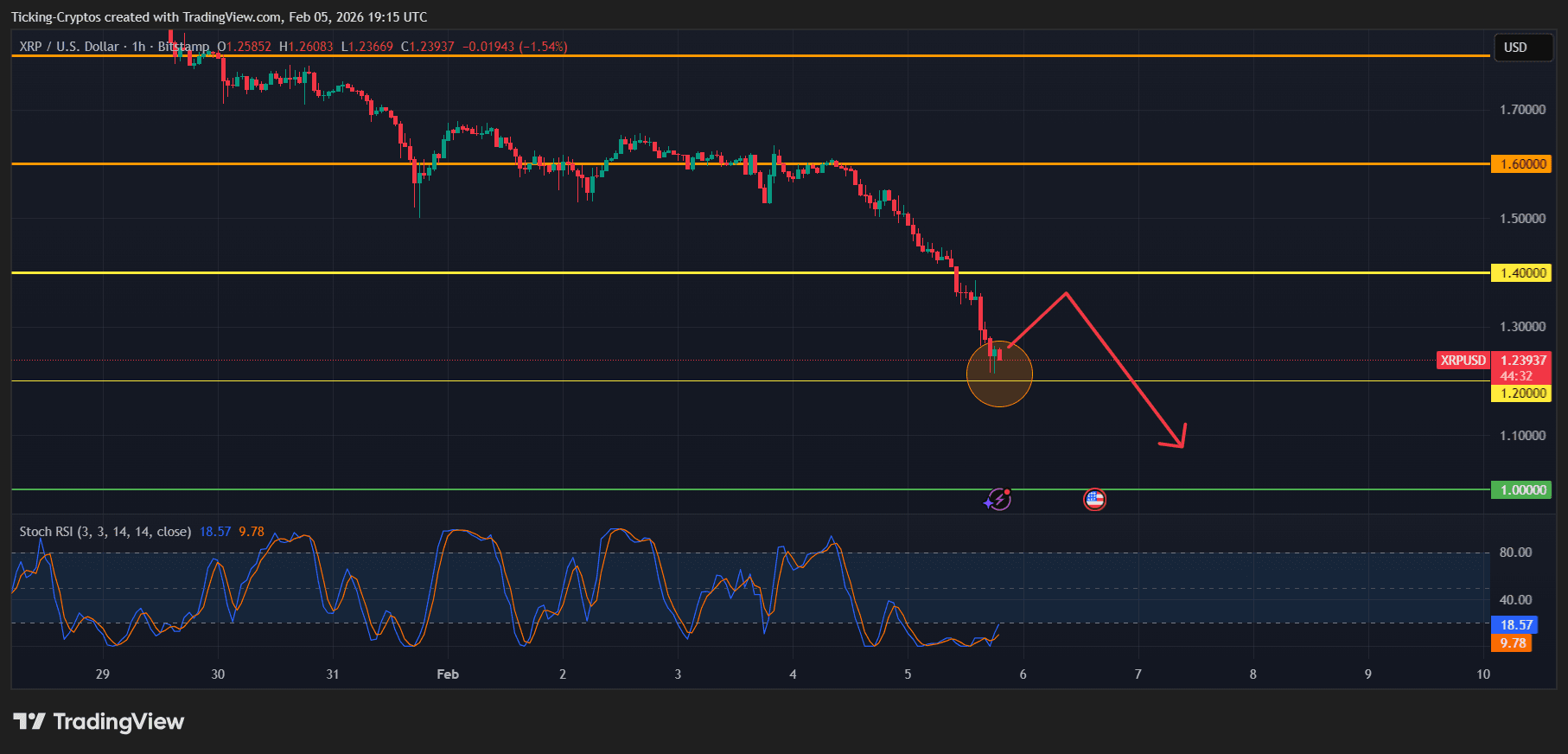Click the TradingView logo at bottom left
This screenshot has width=1568, height=754.
click(x=99, y=721)
